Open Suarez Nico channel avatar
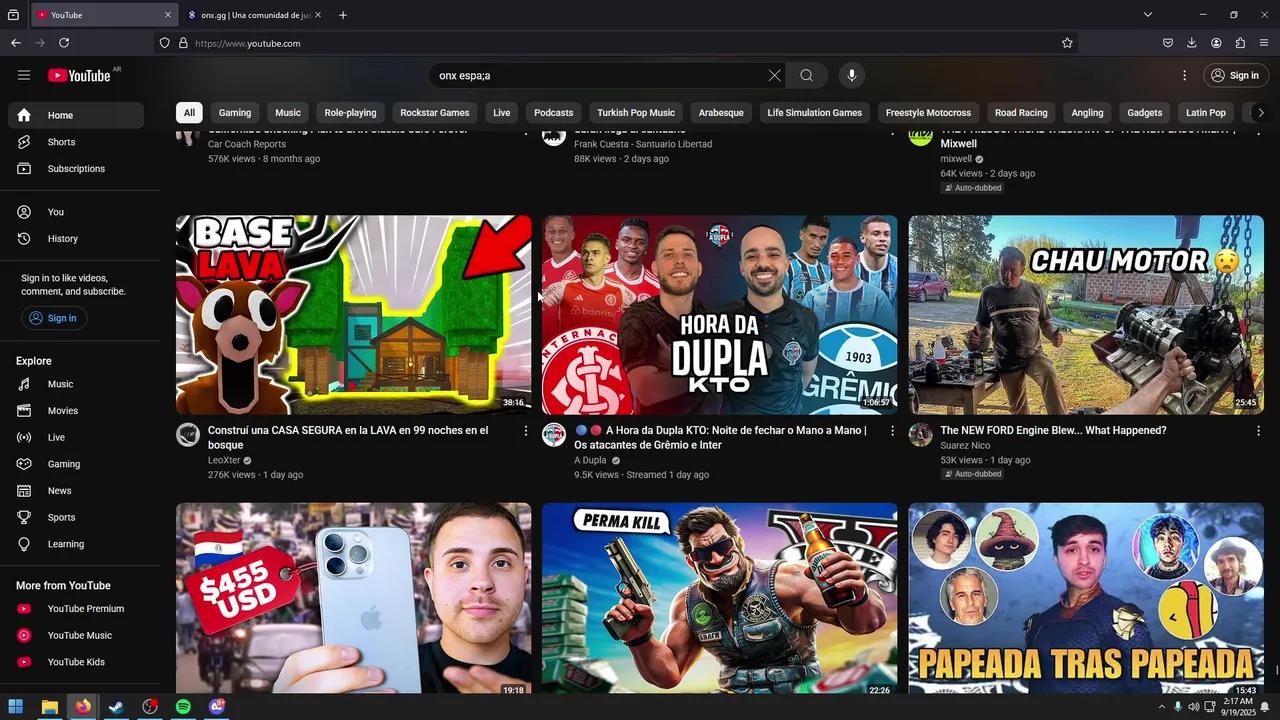This screenshot has height=720, width=1280. coord(920,434)
